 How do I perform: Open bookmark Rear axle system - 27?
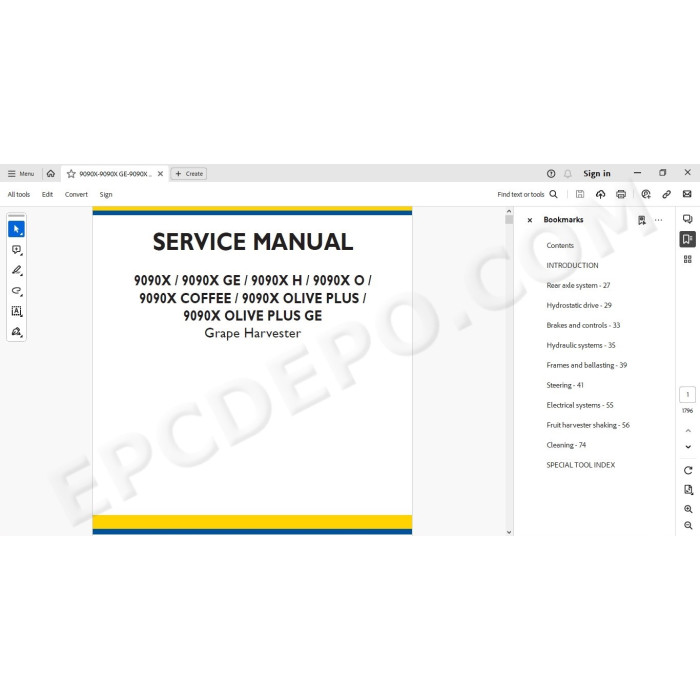tap(578, 285)
